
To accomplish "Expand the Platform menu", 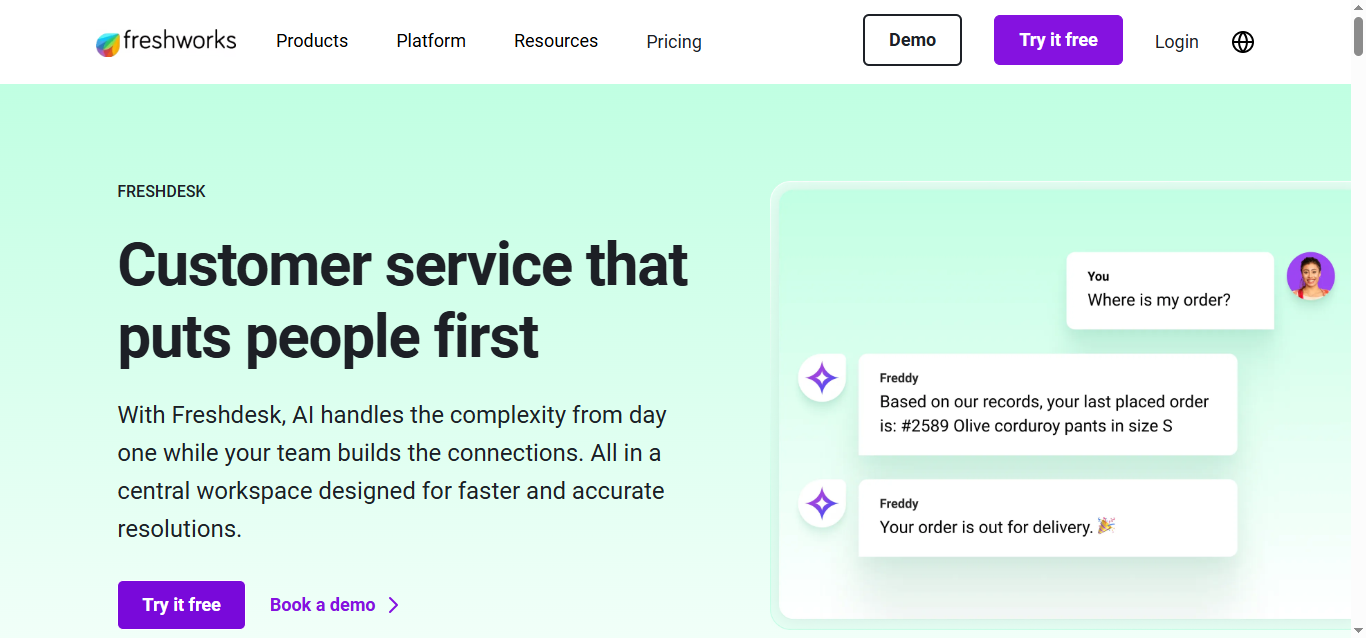I will [431, 41].
